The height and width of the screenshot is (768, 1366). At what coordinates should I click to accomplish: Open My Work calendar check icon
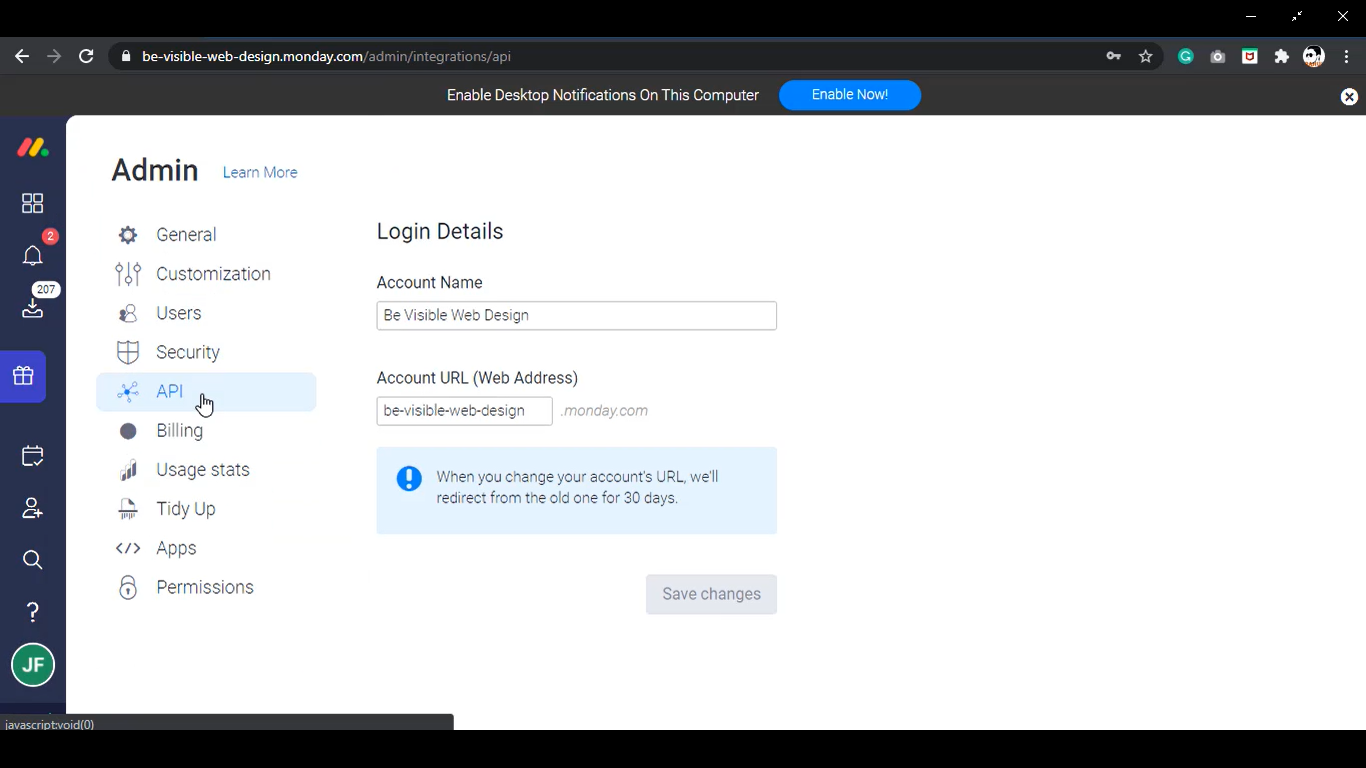(32, 456)
